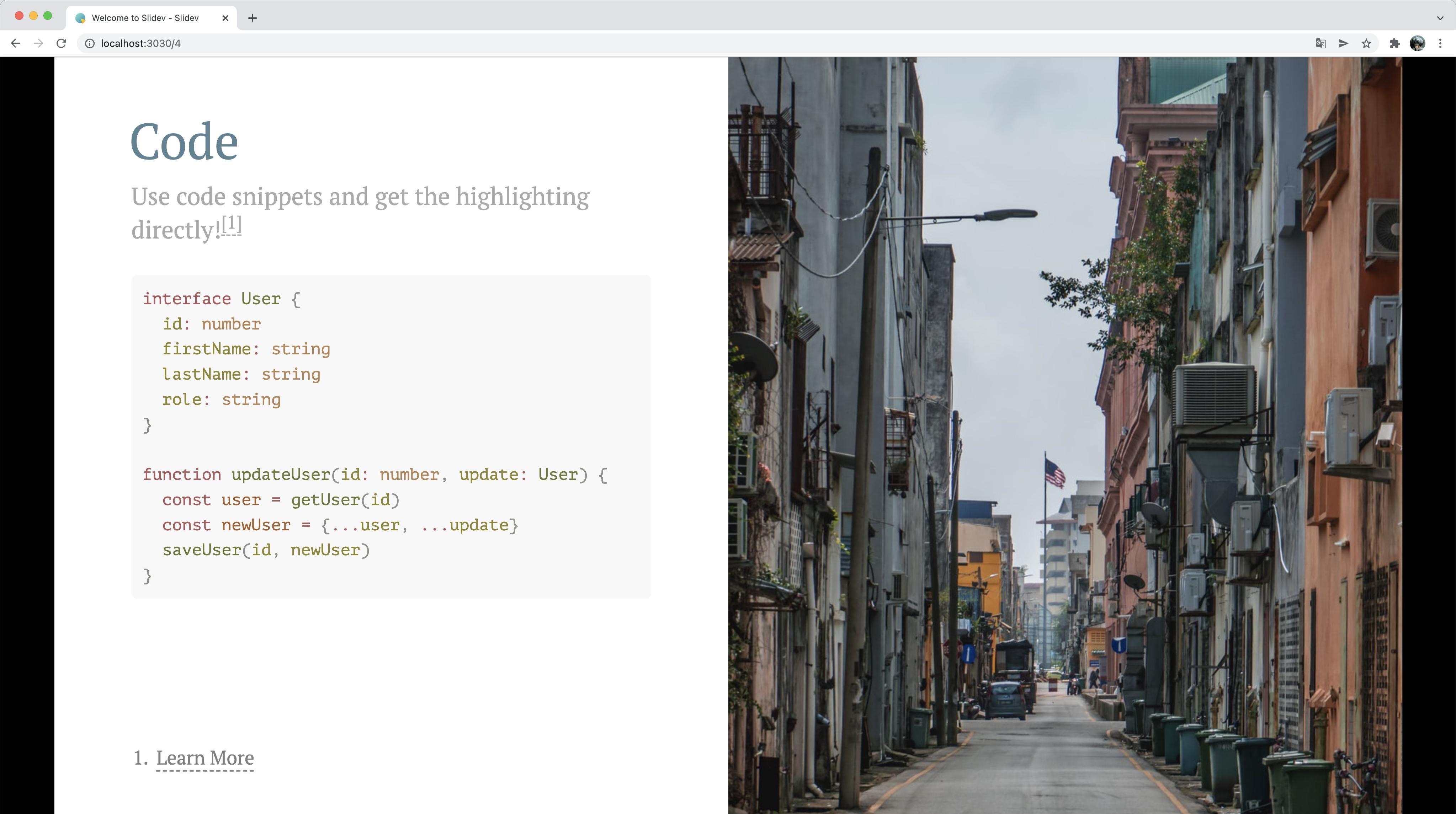Viewport: 1456px width, 814px height.
Task: Click the share/send arrow icon in address bar
Action: pyautogui.click(x=1344, y=43)
